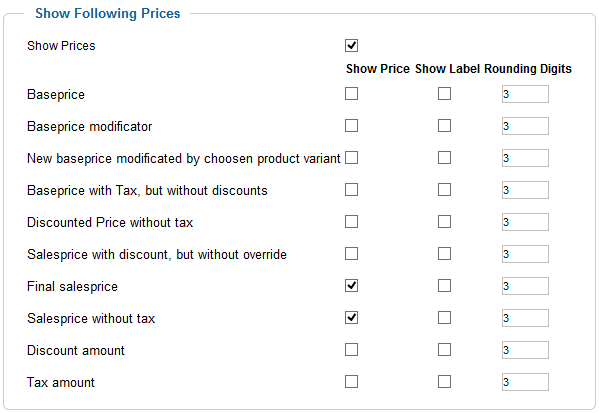Enable Show Price for Discounted Price without tax

(x=351, y=222)
